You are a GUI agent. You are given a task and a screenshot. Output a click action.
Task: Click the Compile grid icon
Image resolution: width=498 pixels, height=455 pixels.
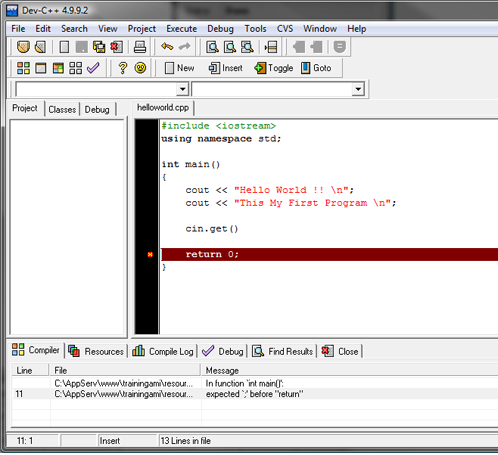coord(23,68)
